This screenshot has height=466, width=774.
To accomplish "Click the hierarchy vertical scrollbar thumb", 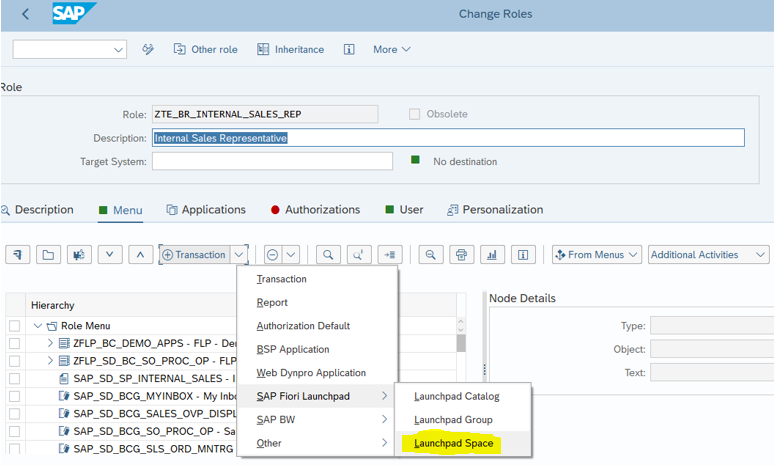I will click(461, 343).
